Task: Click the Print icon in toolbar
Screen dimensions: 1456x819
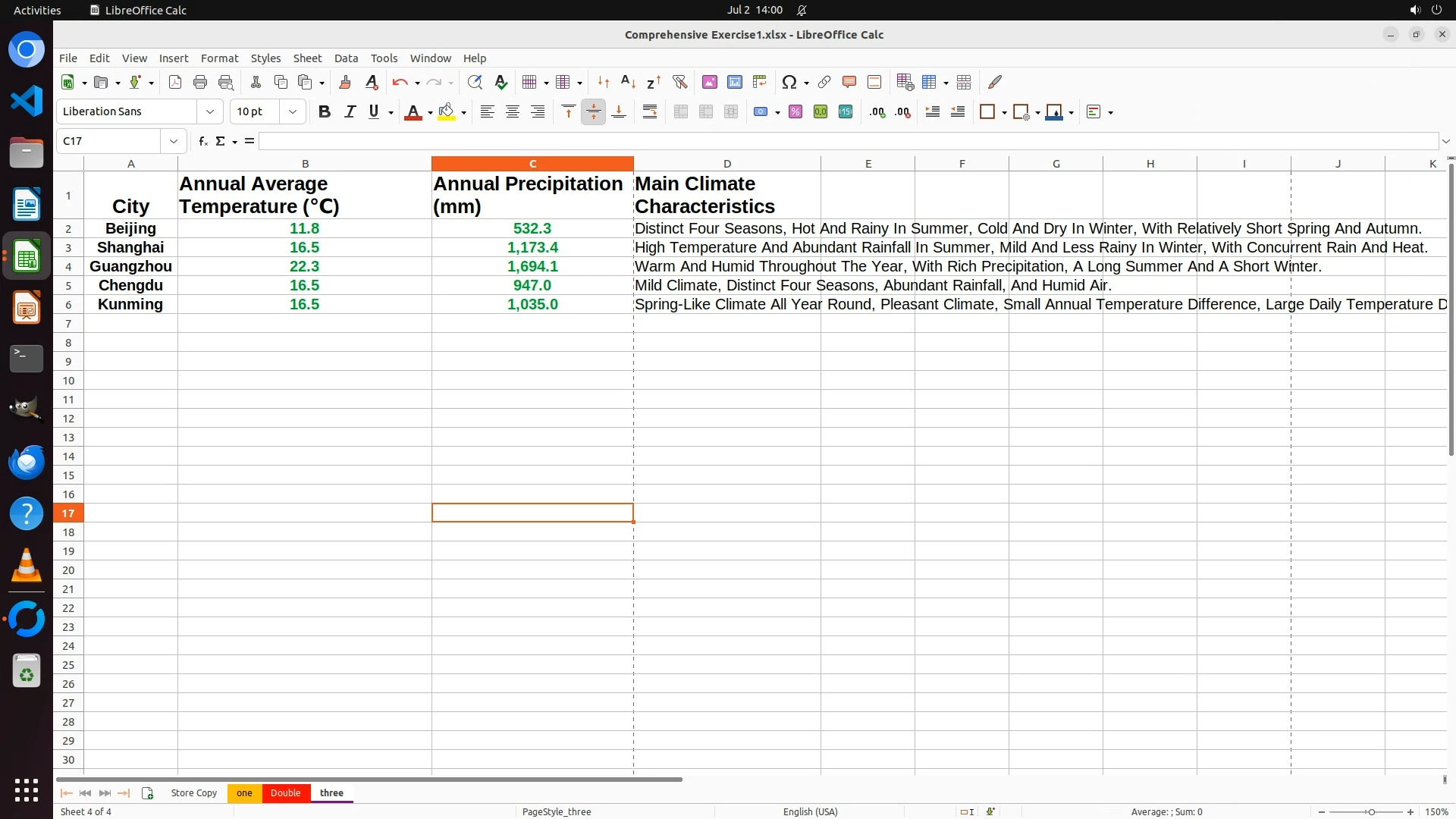Action: (200, 82)
